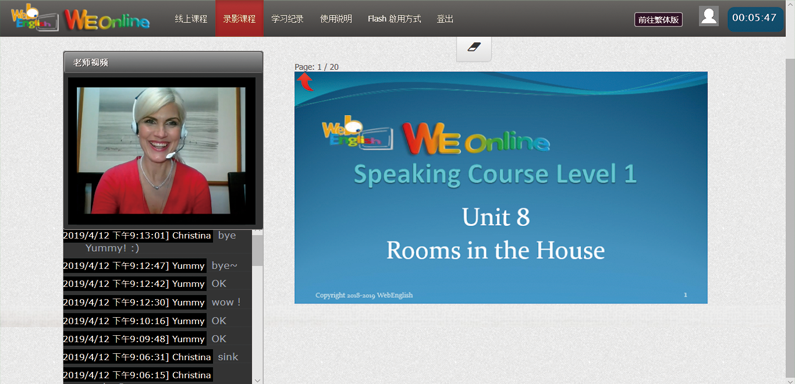795x384 pixels.
Task: Click the teacher video feed
Action: (x=161, y=151)
